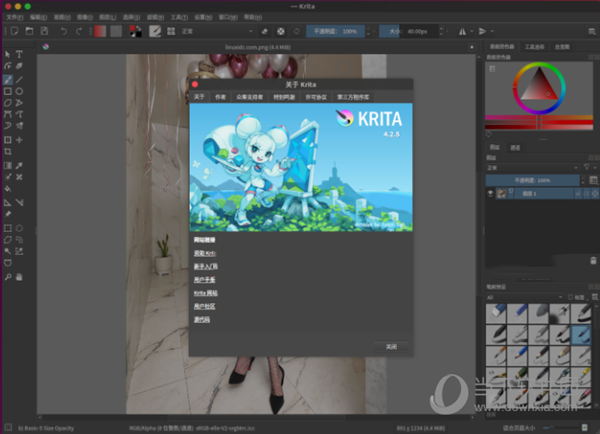
Task: Delete layer with the trash icon
Action: (x=593, y=261)
